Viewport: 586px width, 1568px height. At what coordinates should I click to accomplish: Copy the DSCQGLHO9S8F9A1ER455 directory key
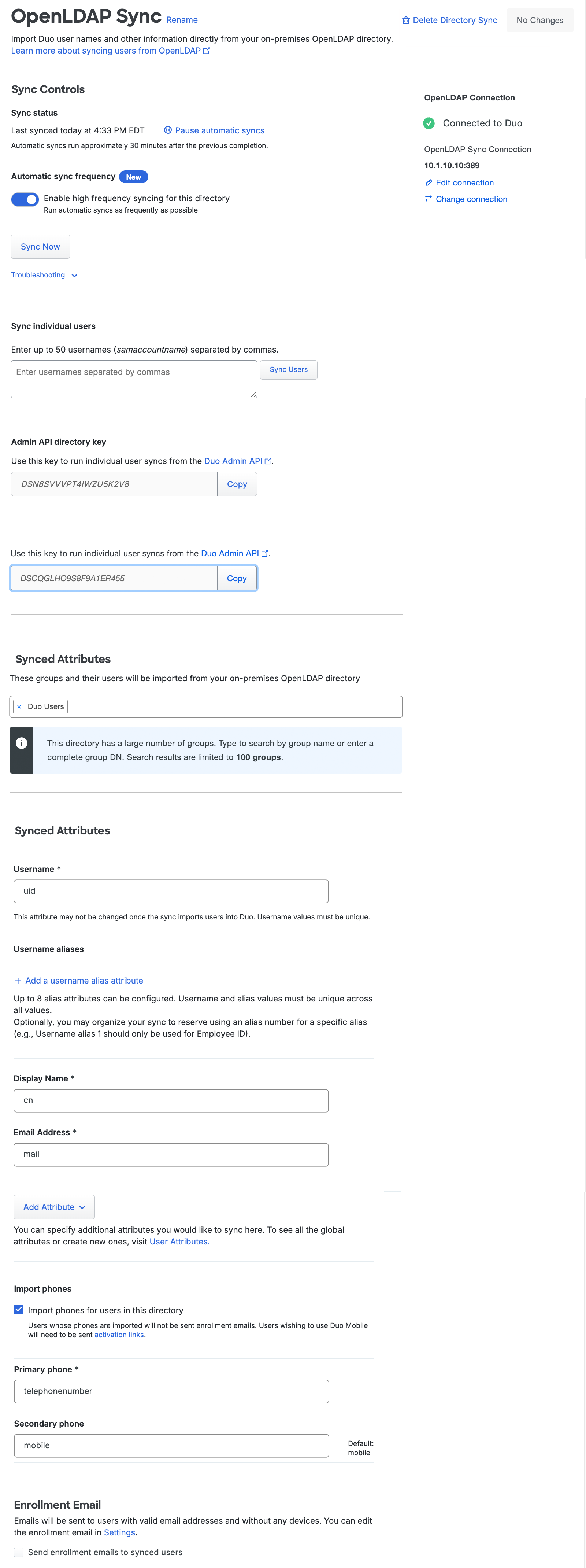coord(237,578)
